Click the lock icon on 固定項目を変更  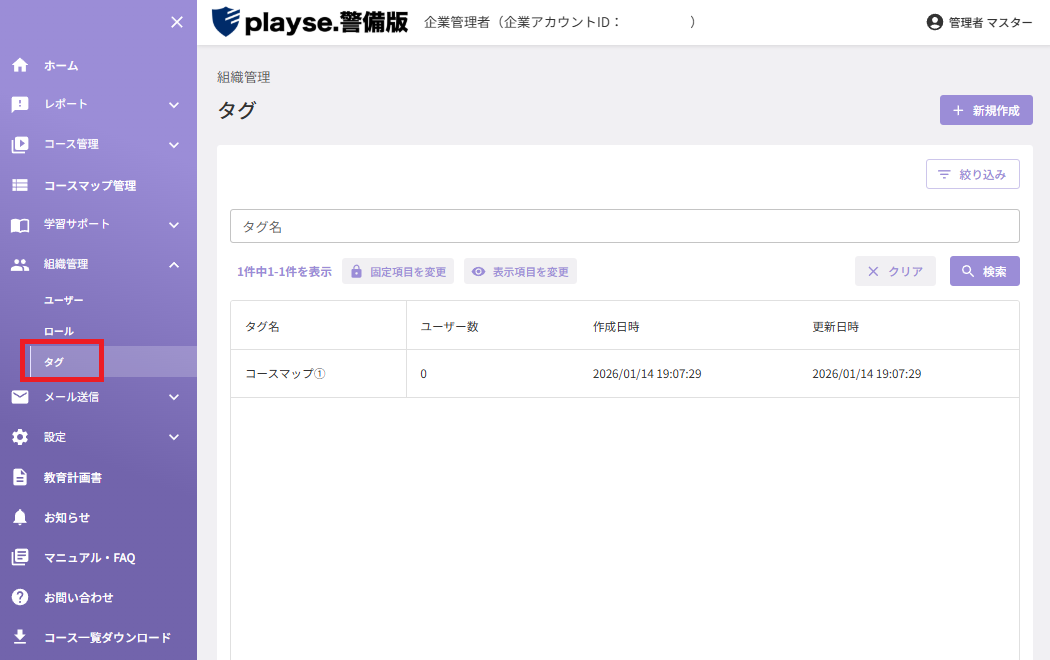(x=356, y=272)
